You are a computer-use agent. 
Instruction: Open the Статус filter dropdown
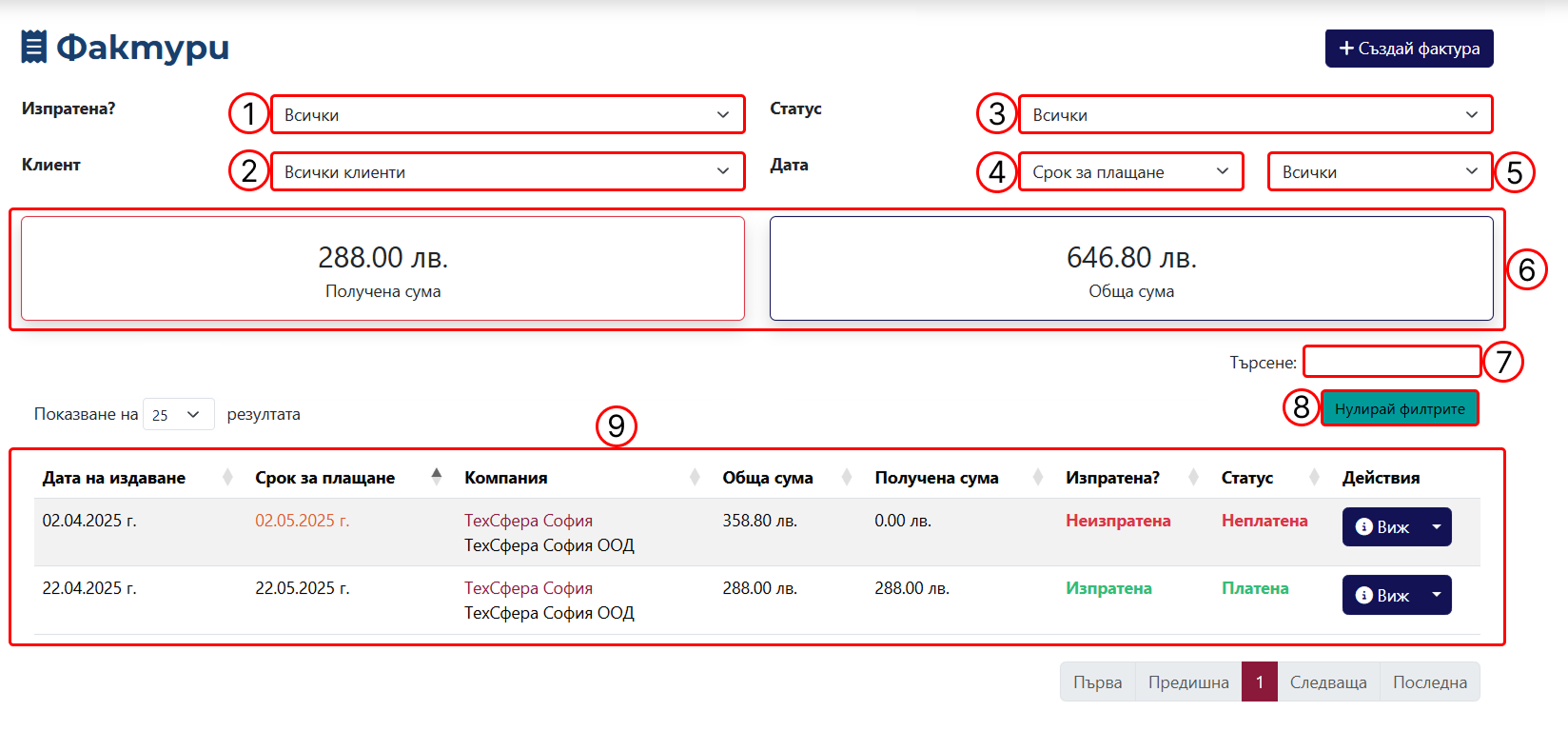[1255, 114]
